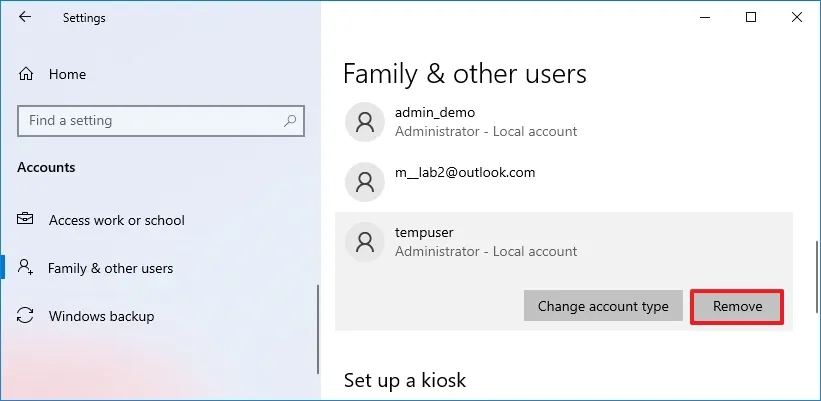
Task: Click the search magnifier icon
Action: coord(290,121)
